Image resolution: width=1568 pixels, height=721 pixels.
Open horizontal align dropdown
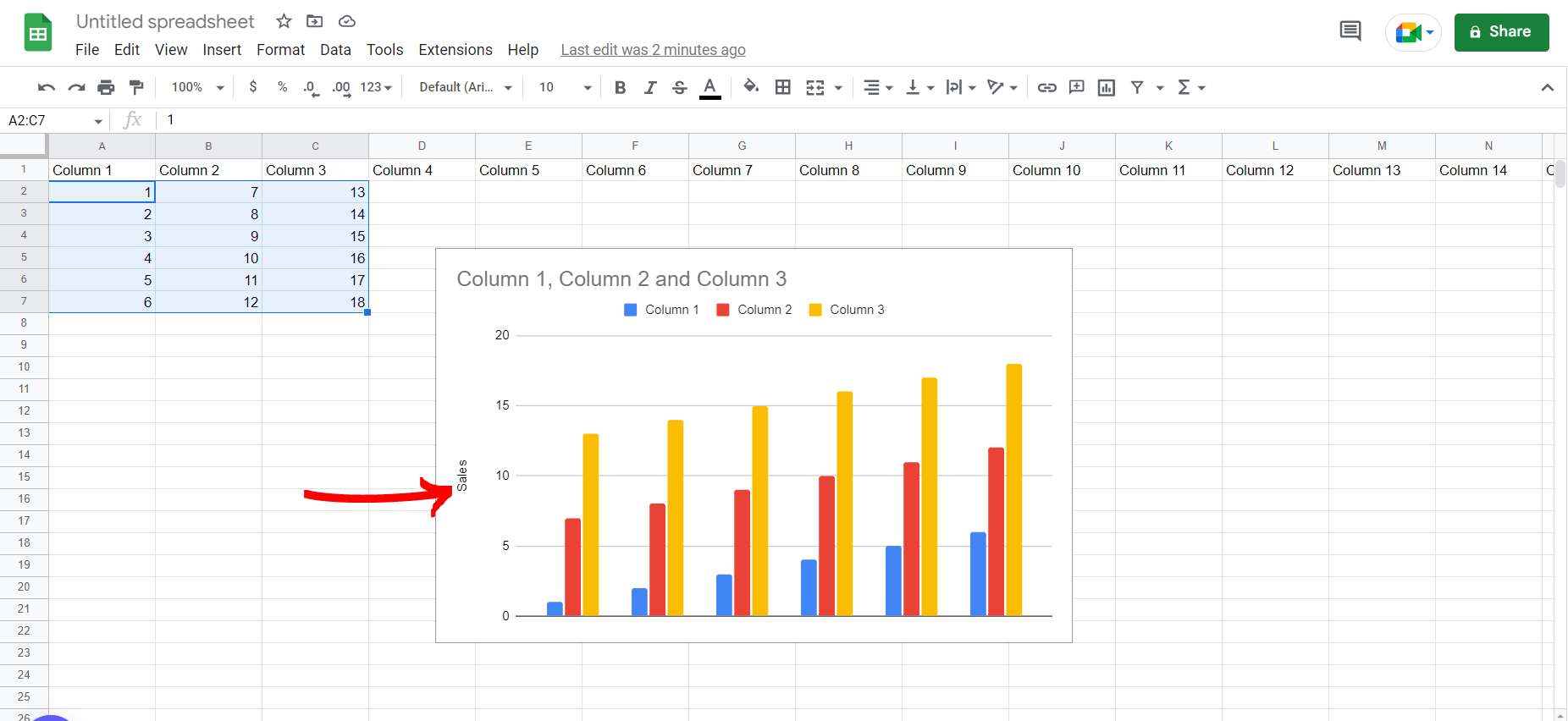click(x=878, y=87)
